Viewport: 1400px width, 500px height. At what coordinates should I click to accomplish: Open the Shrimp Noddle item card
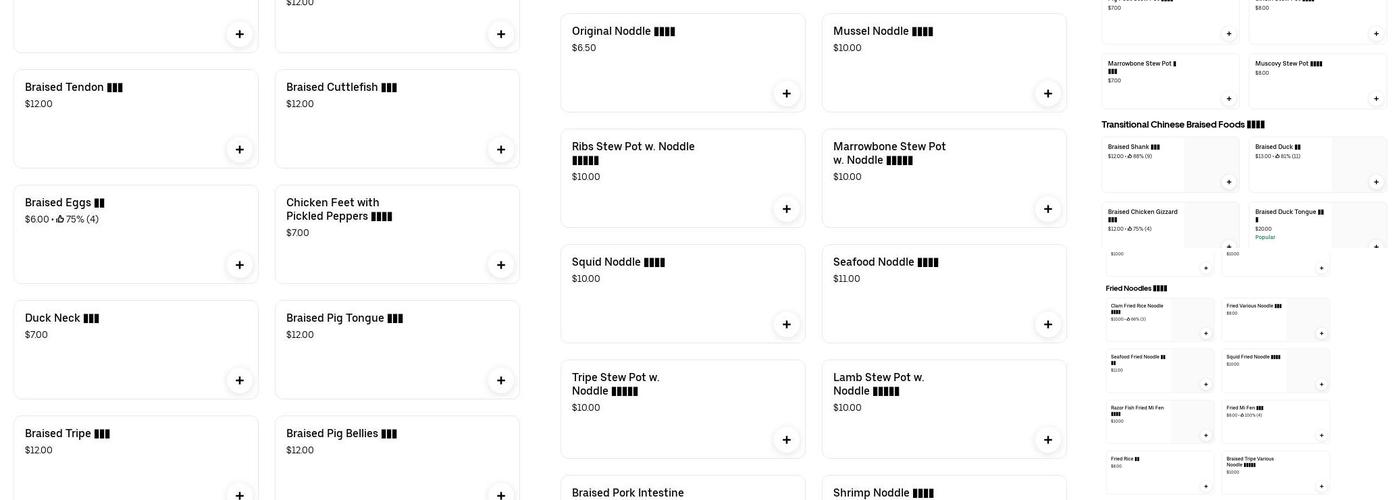pyautogui.click(x=943, y=489)
